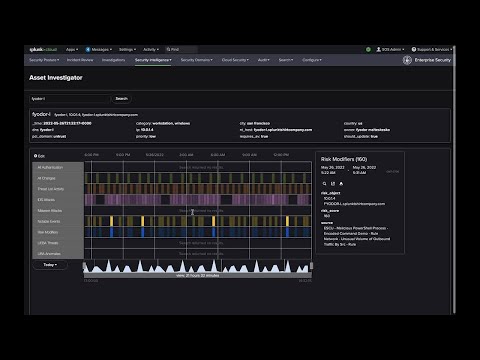Click the Asset Investigator page title
Image resolution: width=480 pixels, height=360 pixels.
pos(56,78)
